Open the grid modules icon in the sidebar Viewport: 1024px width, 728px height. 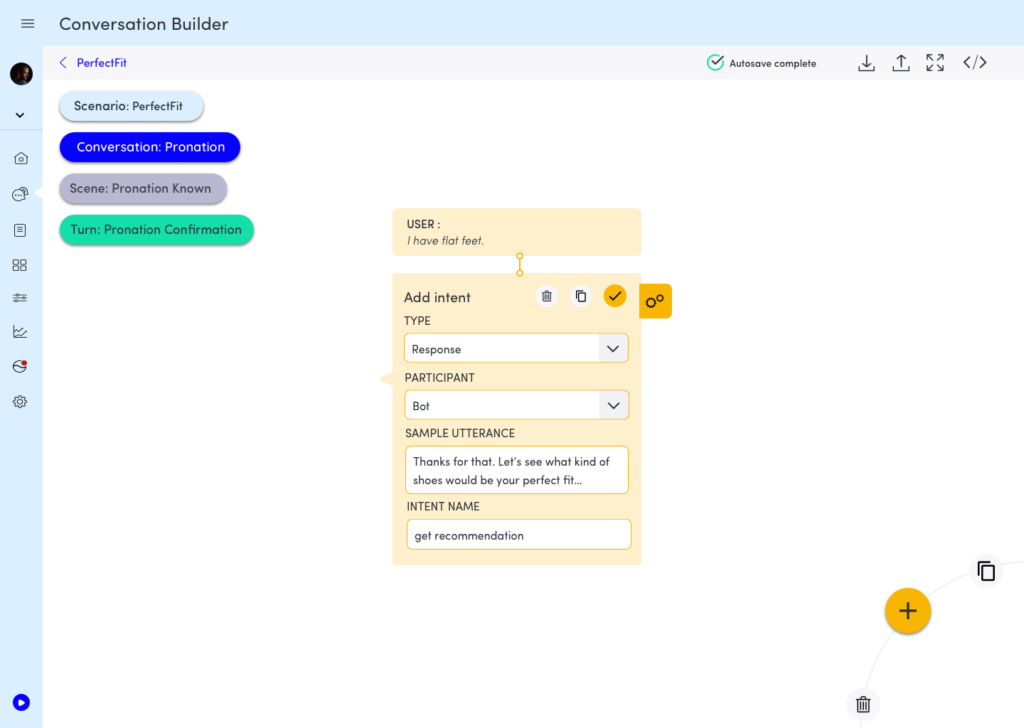[20, 265]
